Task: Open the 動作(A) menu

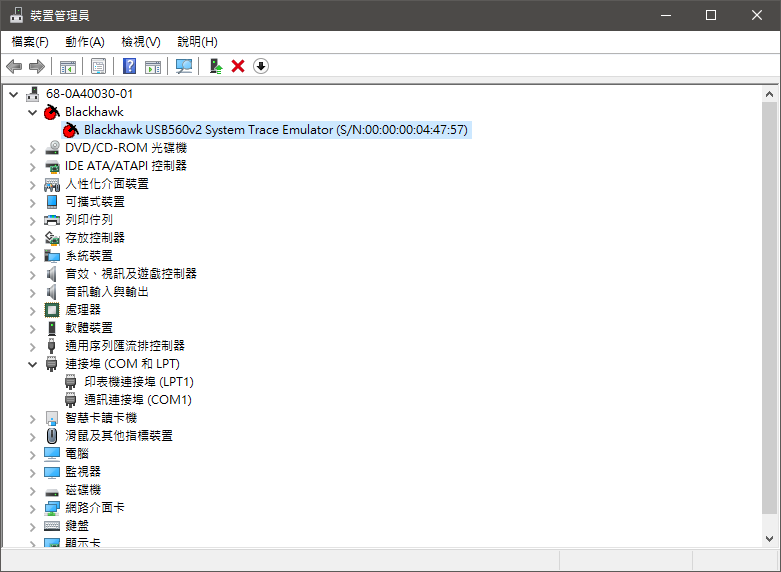Action: click(85, 42)
